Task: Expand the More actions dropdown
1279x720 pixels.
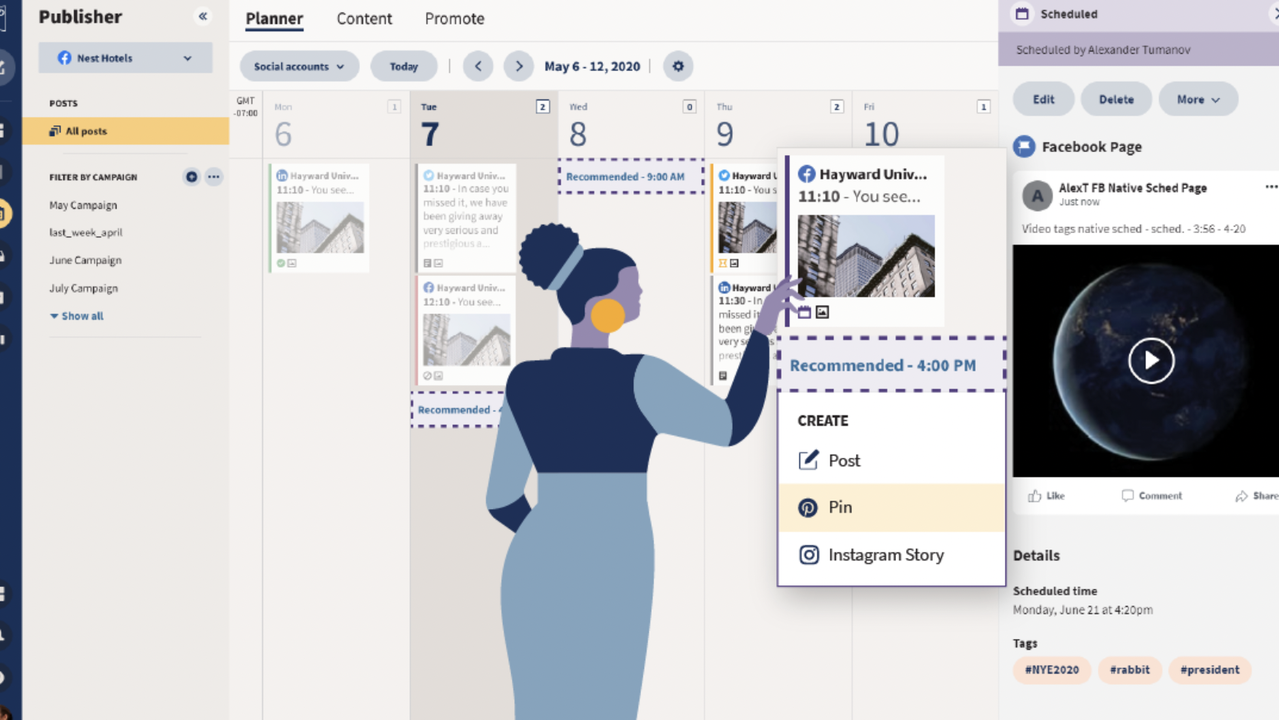Action: coord(1198,99)
